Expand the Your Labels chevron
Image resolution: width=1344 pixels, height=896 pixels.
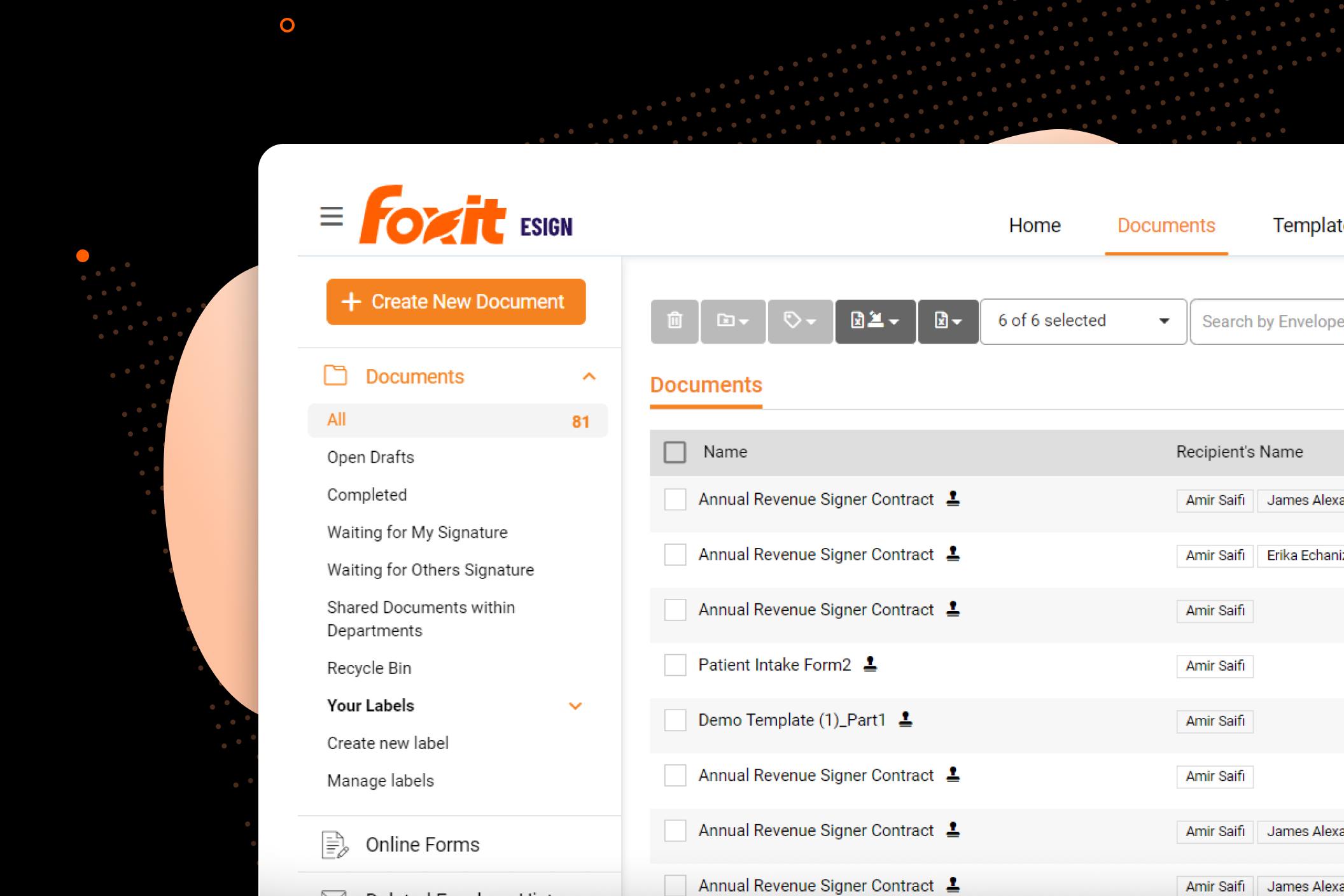pos(575,706)
